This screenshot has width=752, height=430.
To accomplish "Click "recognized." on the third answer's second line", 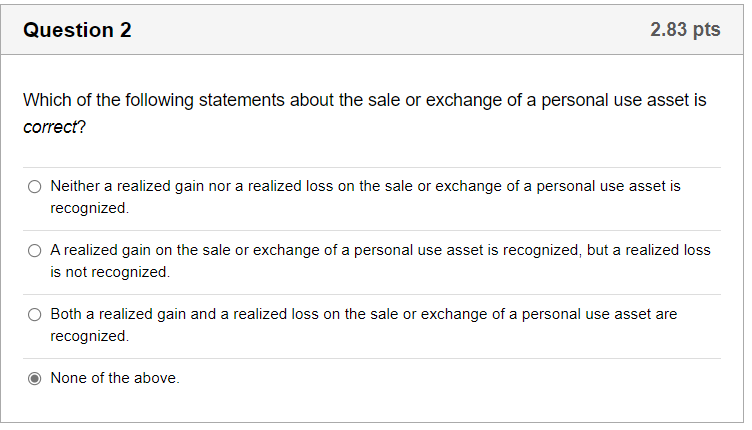I will click(x=89, y=336).
